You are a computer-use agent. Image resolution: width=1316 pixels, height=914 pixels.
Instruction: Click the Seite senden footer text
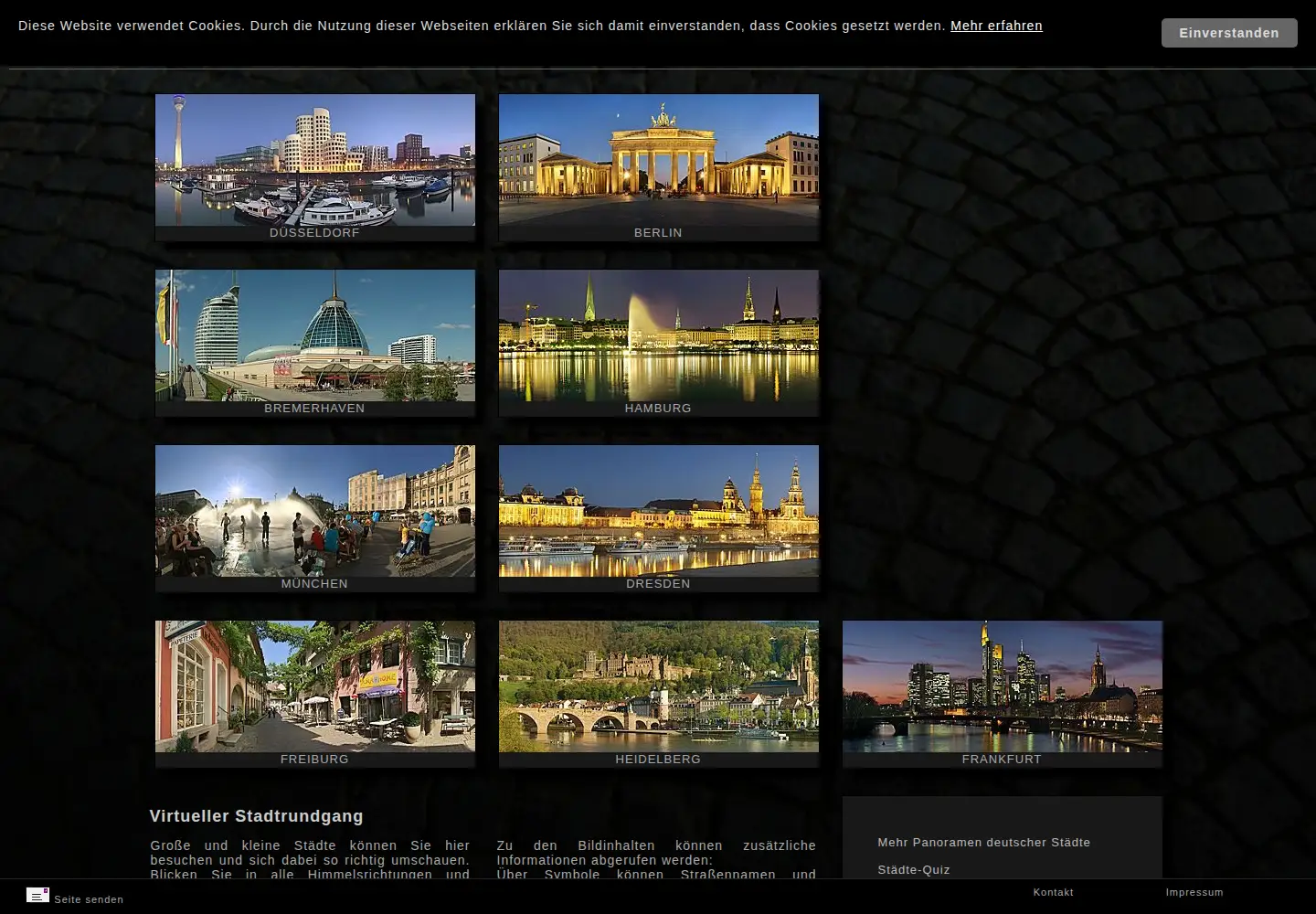pyautogui.click(x=89, y=899)
